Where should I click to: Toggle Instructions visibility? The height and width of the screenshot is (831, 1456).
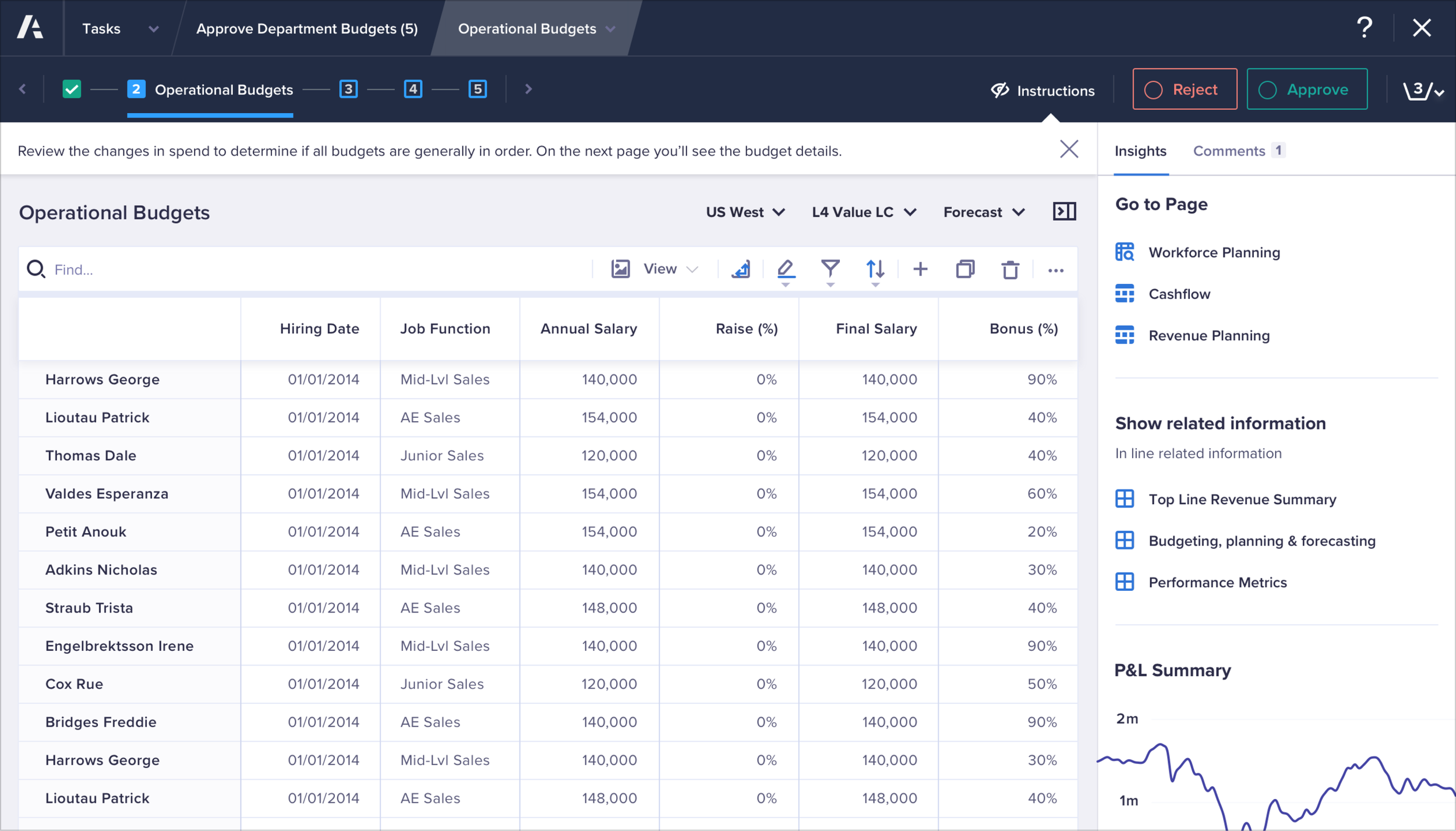[1043, 90]
